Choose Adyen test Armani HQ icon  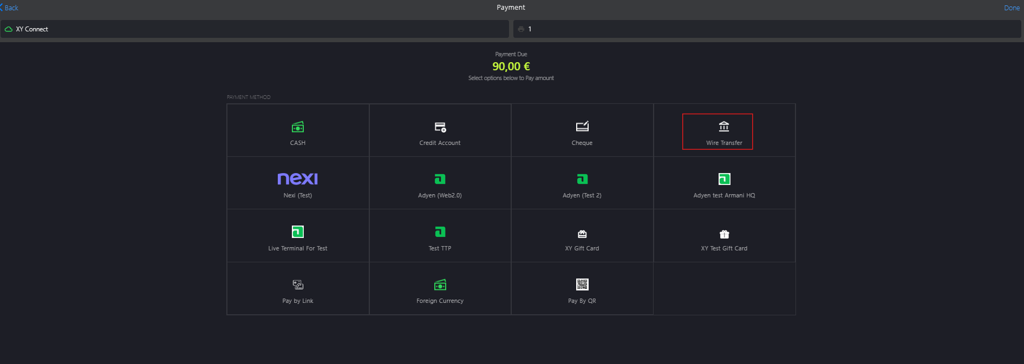724,179
